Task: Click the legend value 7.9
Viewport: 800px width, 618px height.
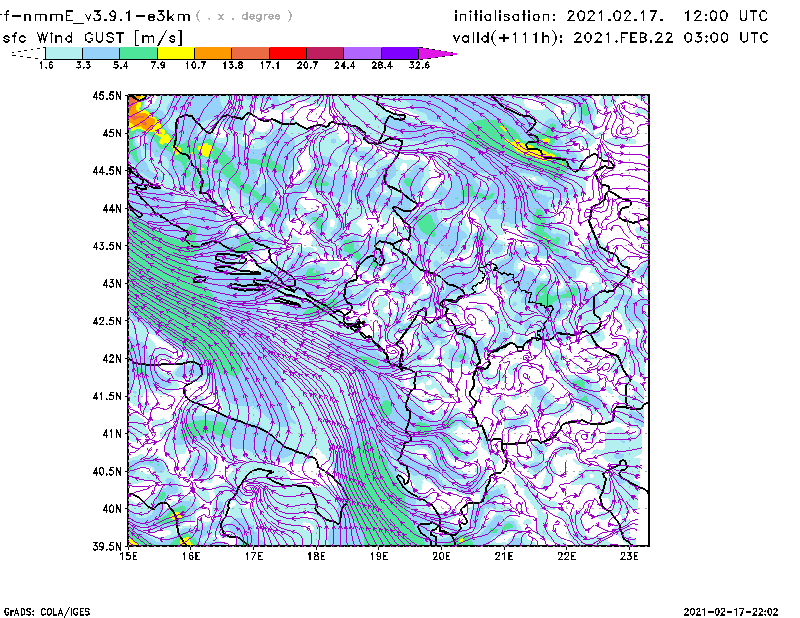Action: (158, 65)
